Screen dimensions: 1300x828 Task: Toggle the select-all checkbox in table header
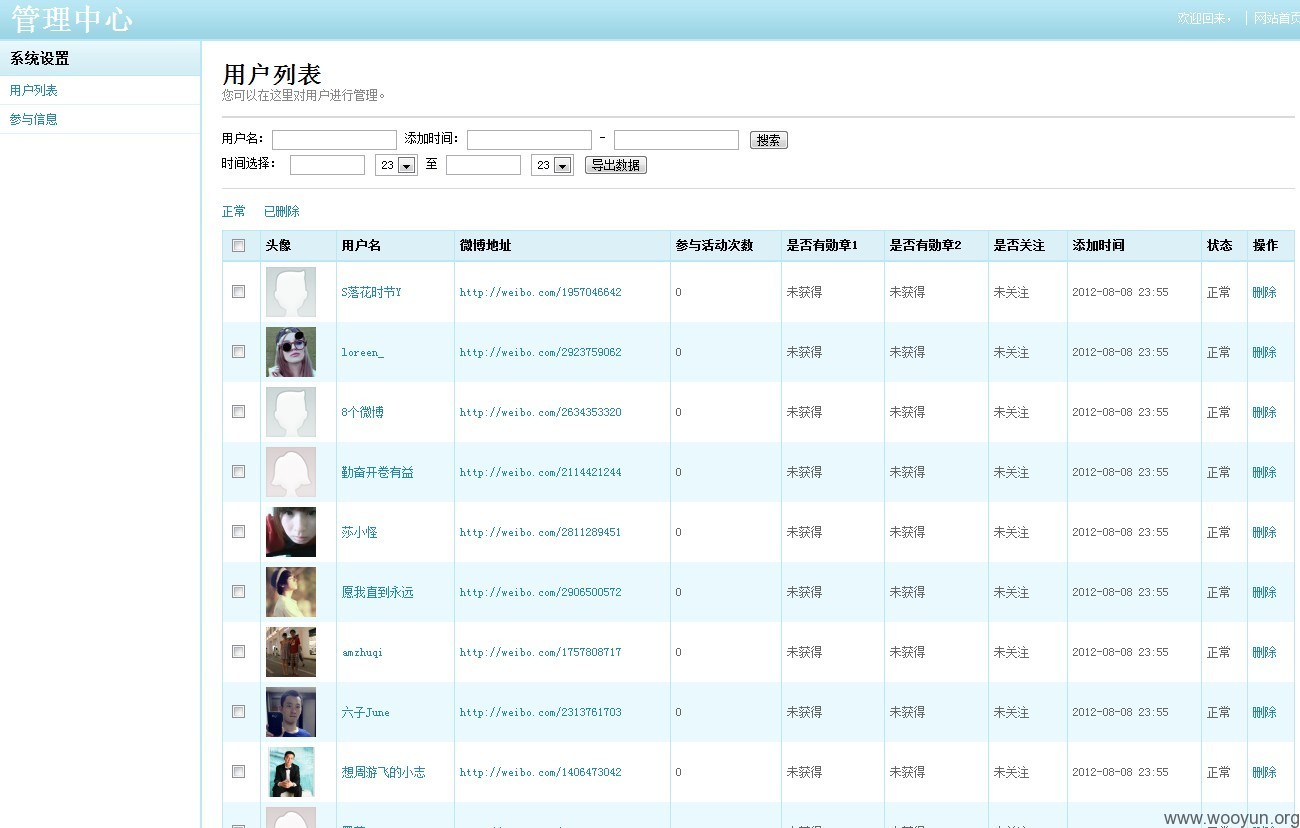pyautogui.click(x=238, y=245)
